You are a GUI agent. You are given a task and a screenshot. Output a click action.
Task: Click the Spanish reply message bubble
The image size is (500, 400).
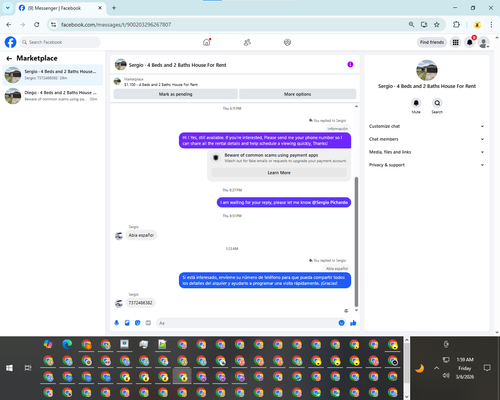tap(265, 280)
